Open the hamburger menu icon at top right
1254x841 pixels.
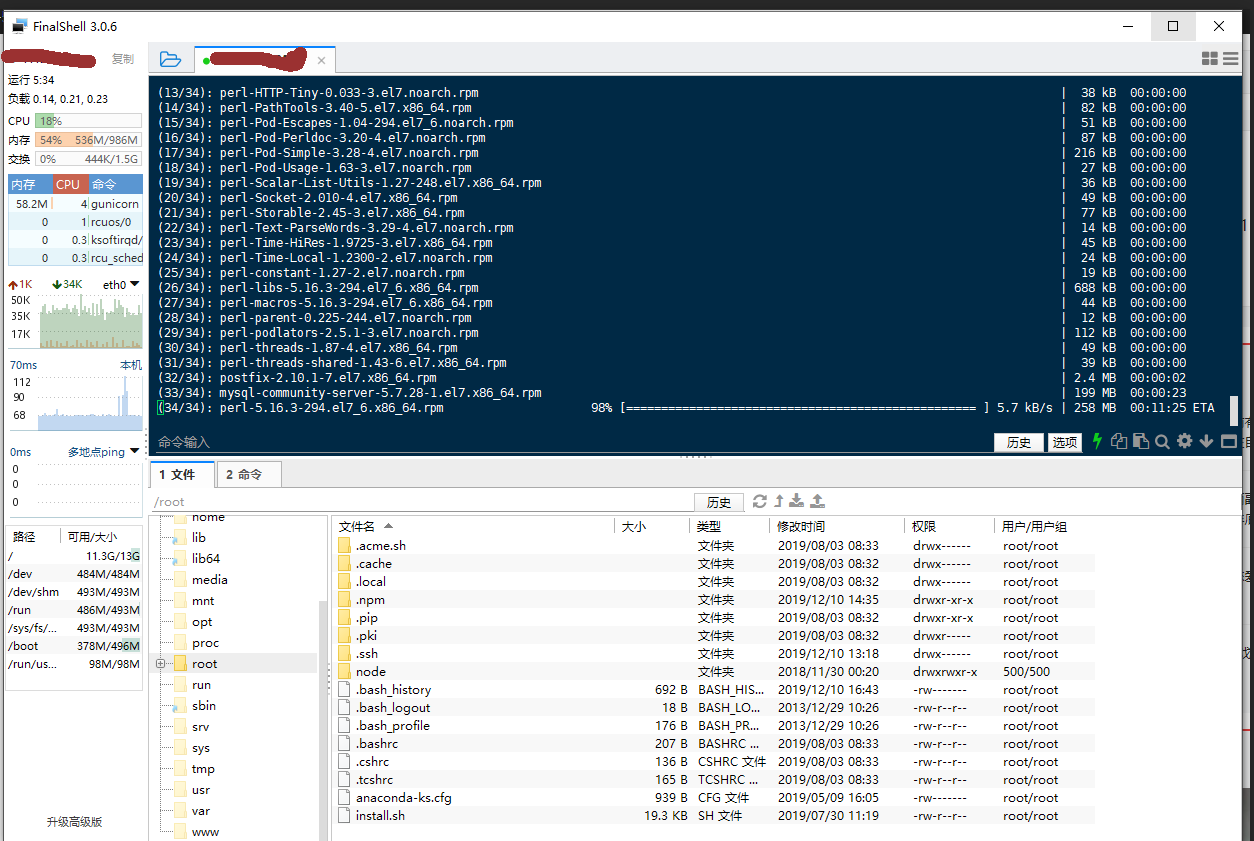[1231, 59]
